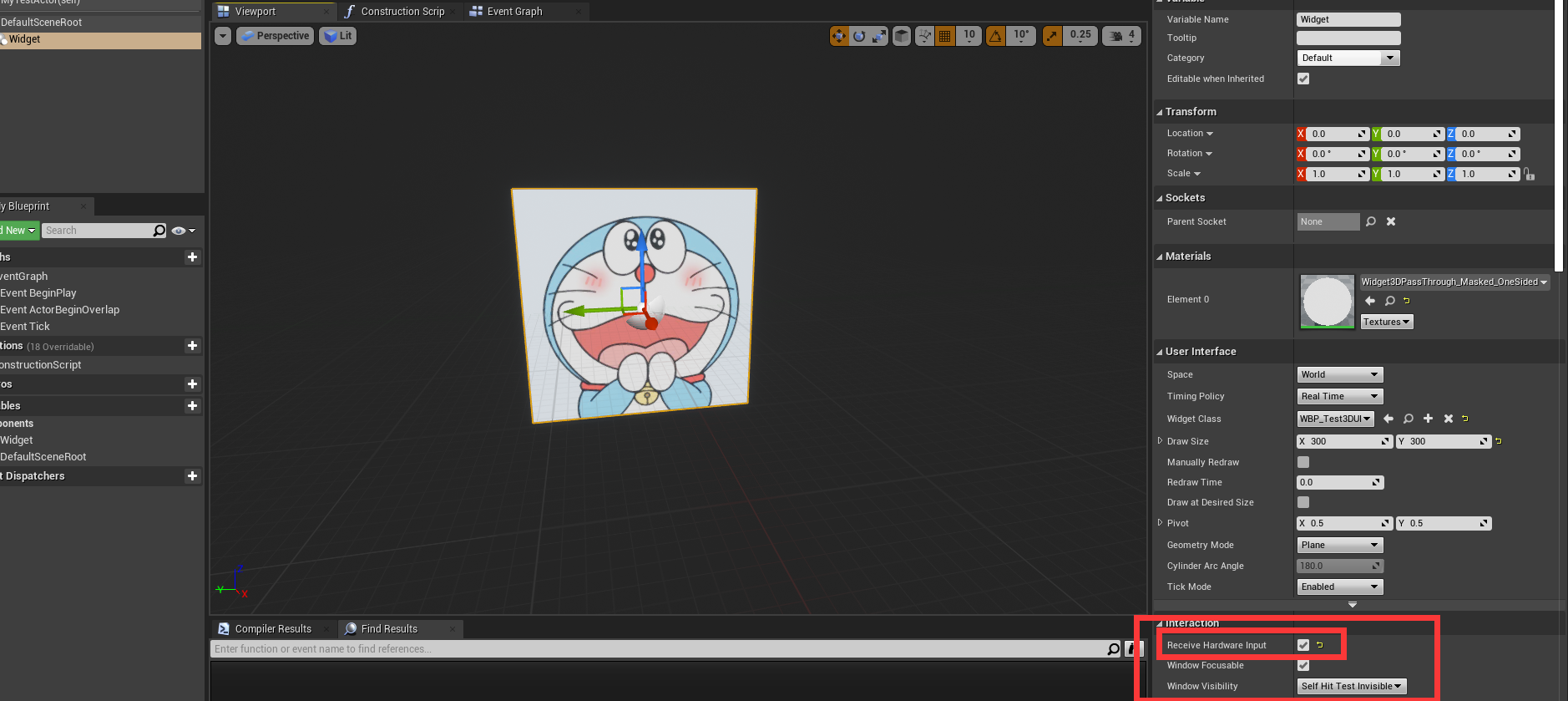Screen dimensions: 1568x701
Task: Select the scale gizmo mode icon
Action: (x=879, y=36)
